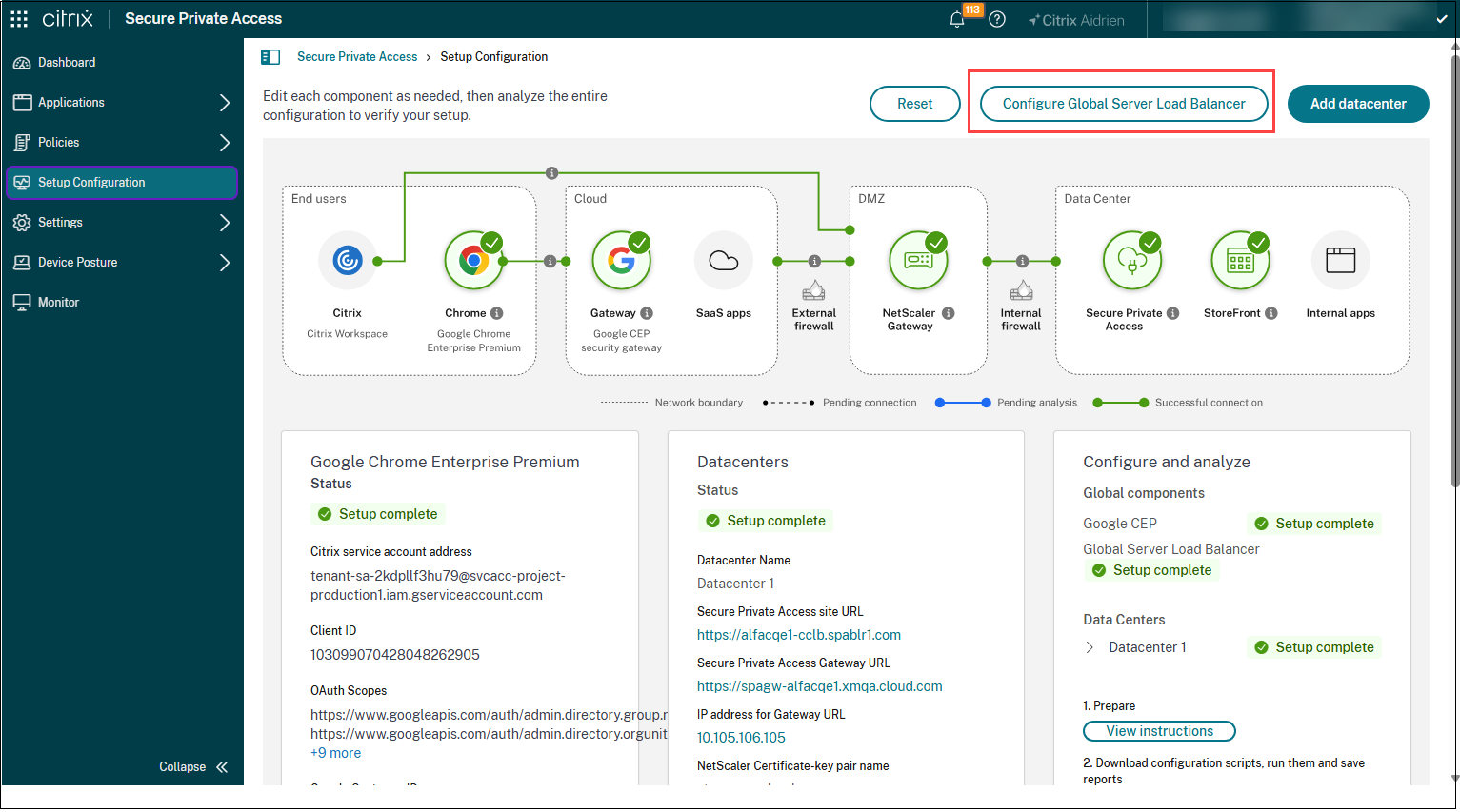Select the SaaS apps cloud icon
This screenshot has width=1460, height=812.
coord(724,260)
